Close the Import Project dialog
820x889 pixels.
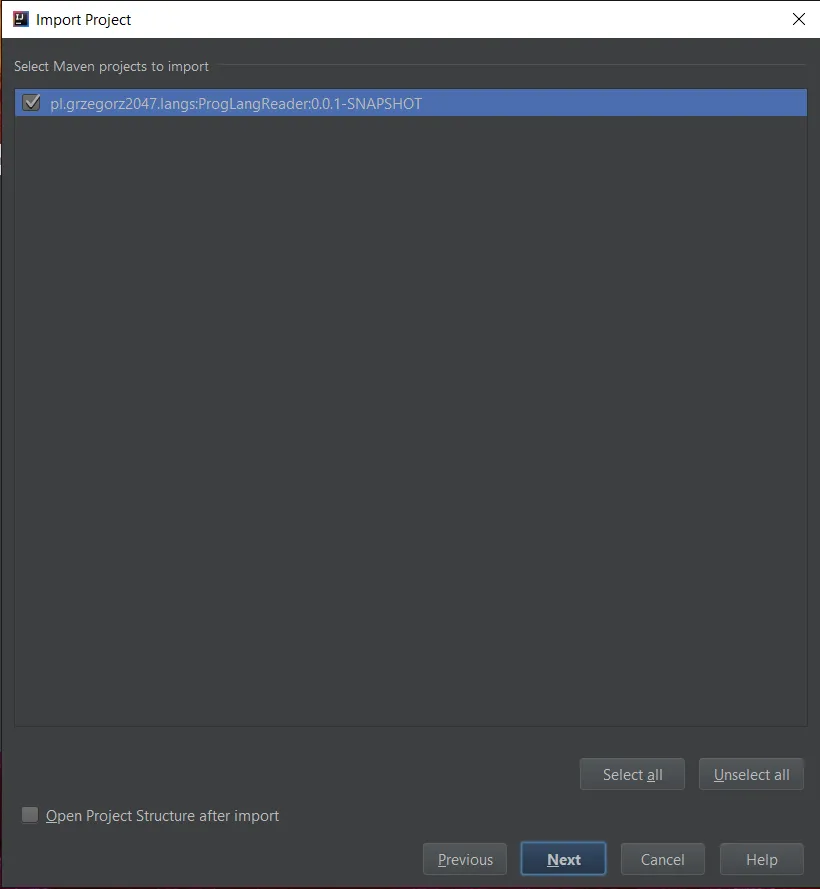[x=798, y=19]
